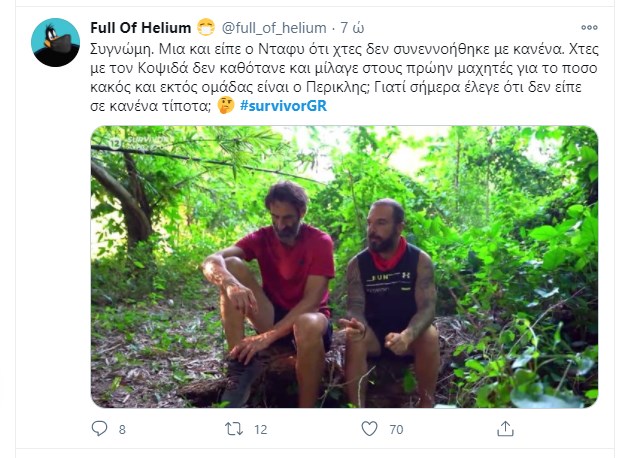Screen dimensions: 622x458
Task: Click the reply count showing 8
Action: click(x=122, y=430)
